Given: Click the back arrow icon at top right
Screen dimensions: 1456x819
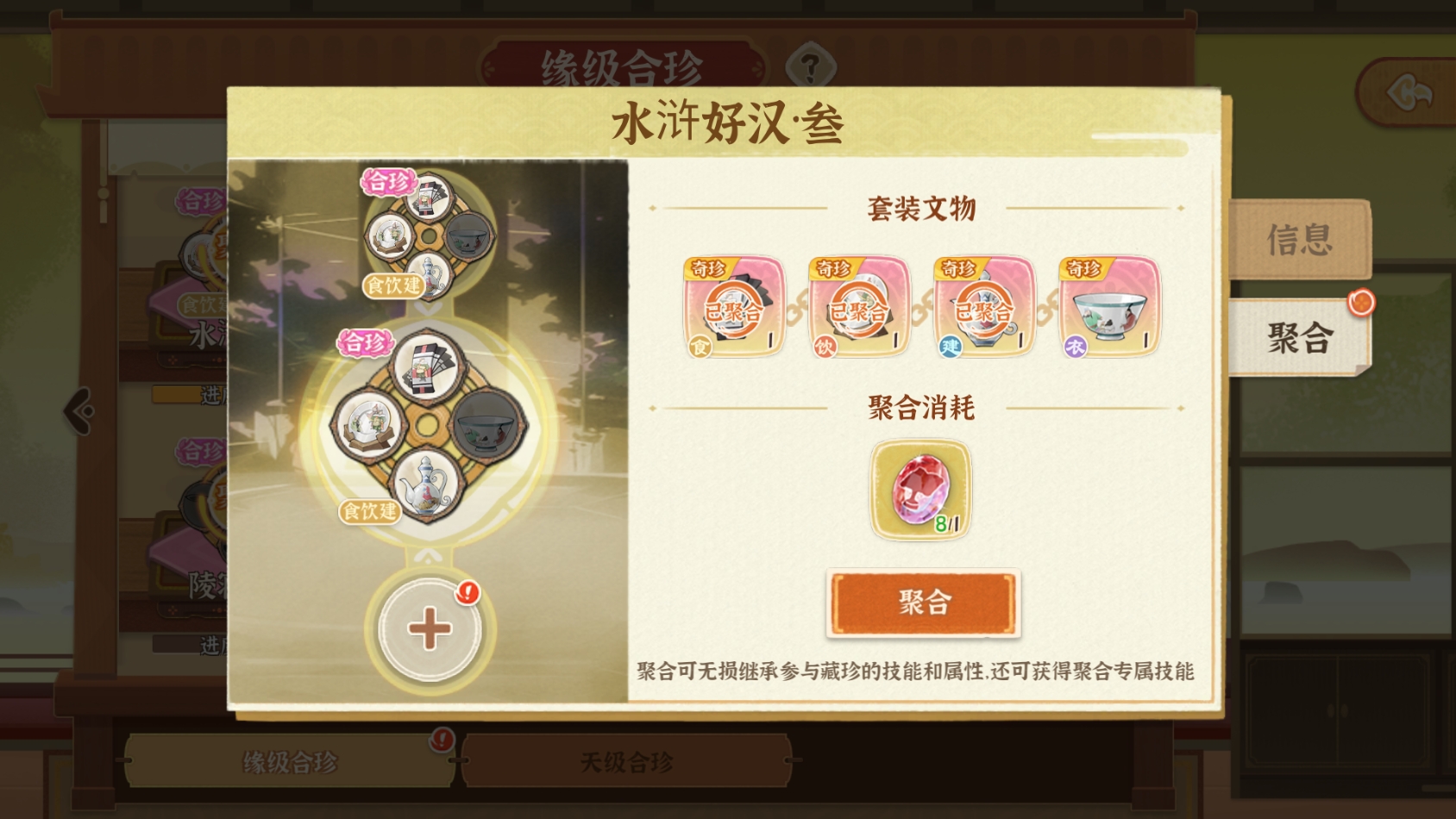Looking at the screenshot, I should coord(1410,92).
